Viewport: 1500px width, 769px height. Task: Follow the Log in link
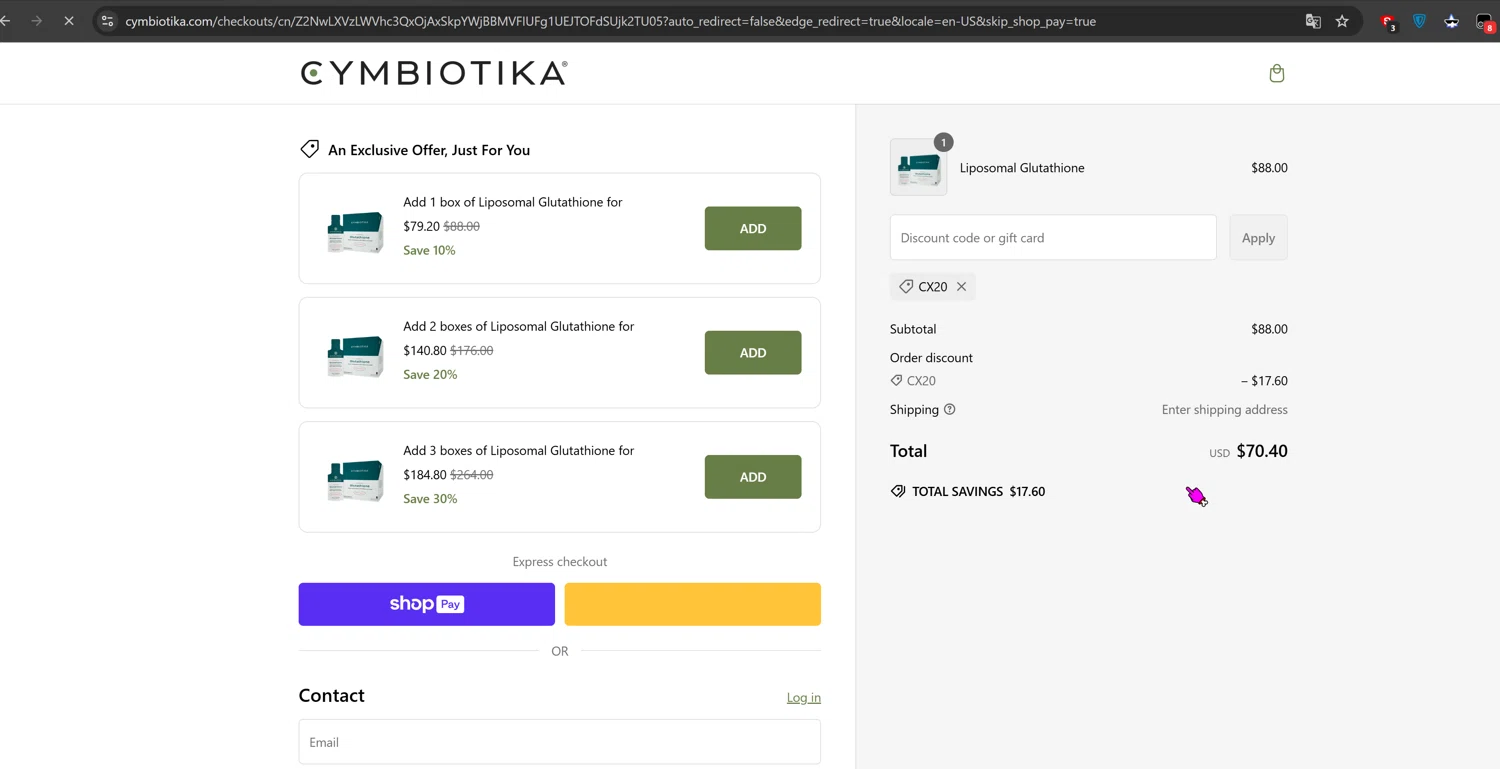(x=804, y=697)
